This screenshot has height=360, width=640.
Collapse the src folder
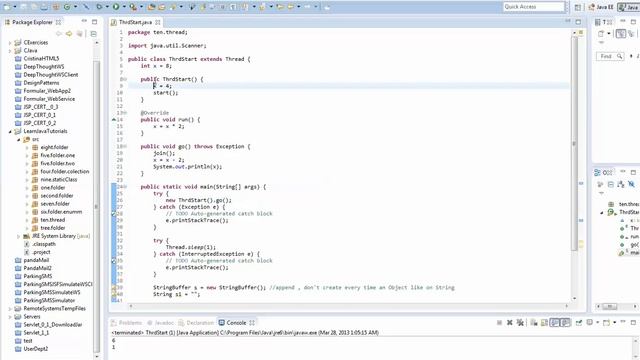[18, 140]
